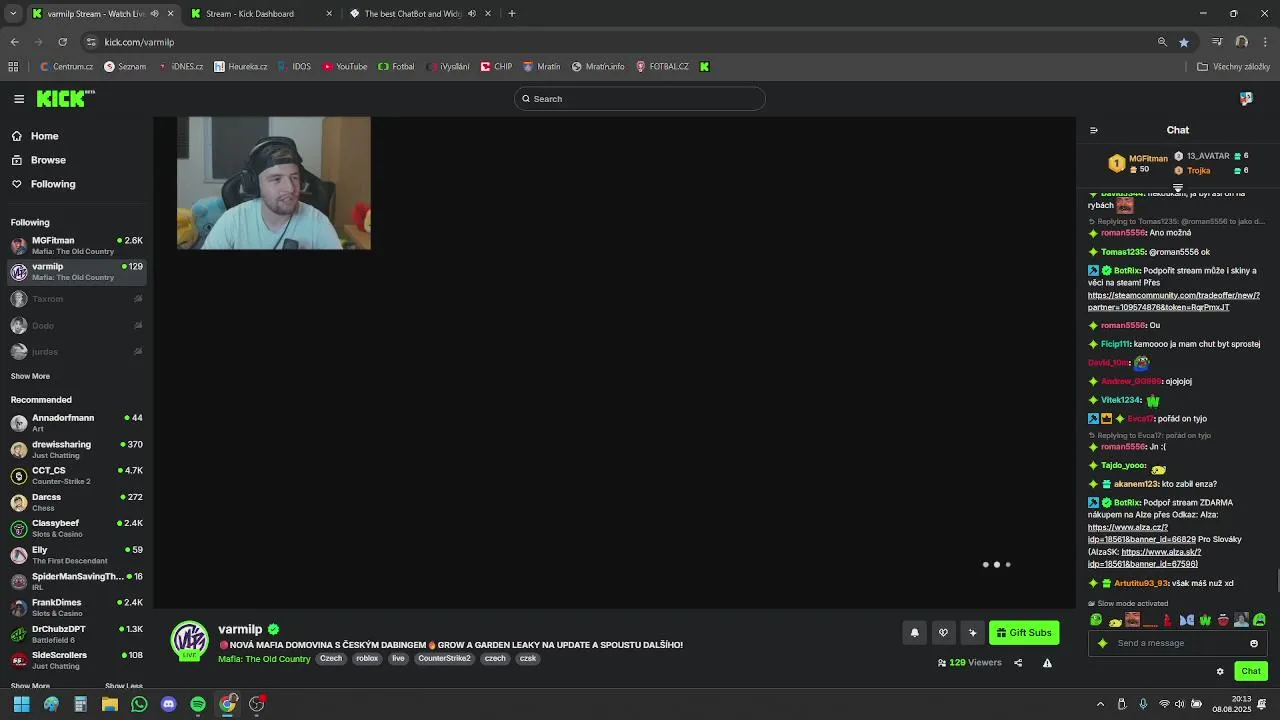The width and height of the screenshot is (1280, 720).
Task: Click the Kick Search box
Action: coord(640,99)
